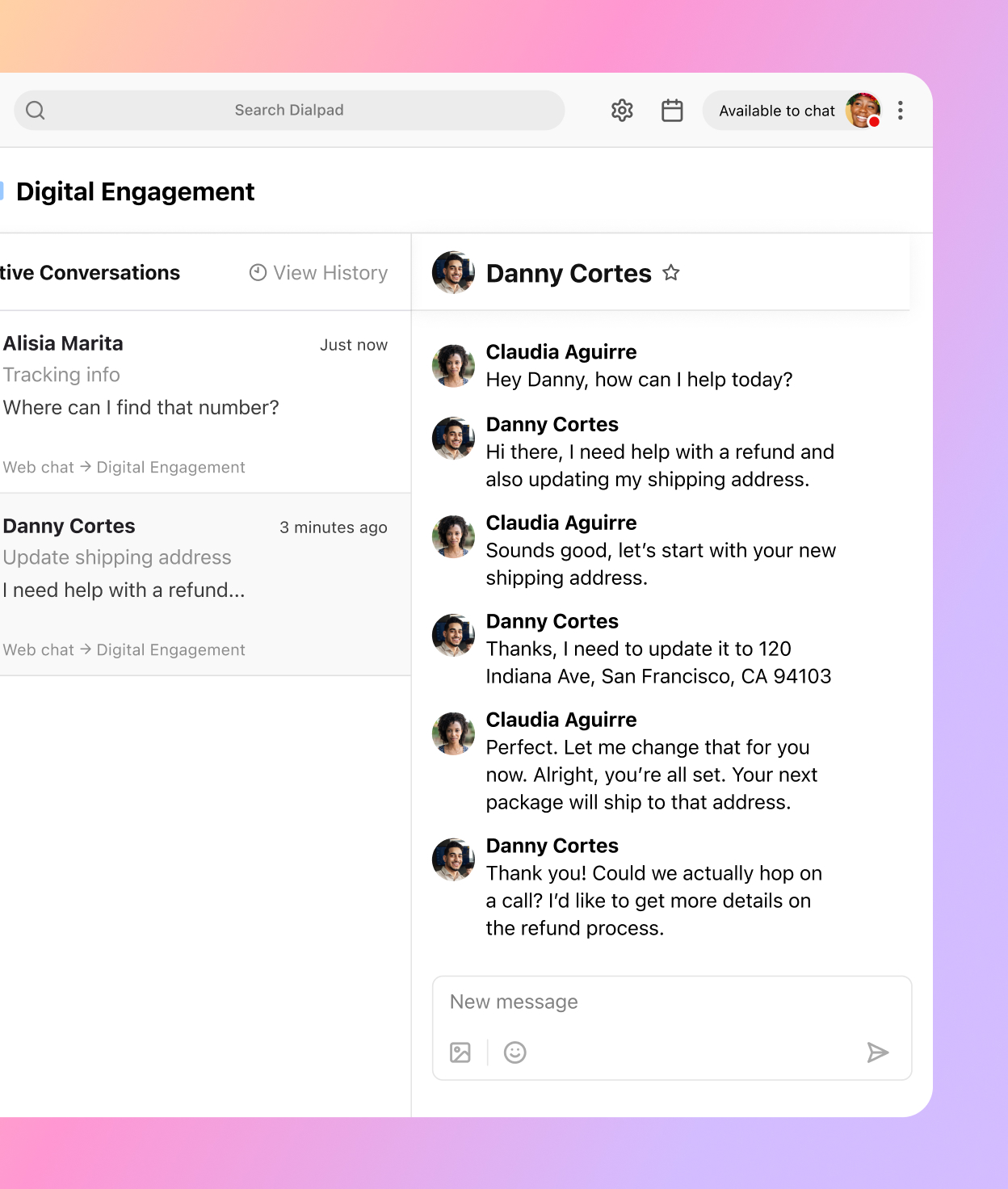Open the settings gear icon
The image size is (1008, 1189).
[622, 110]
